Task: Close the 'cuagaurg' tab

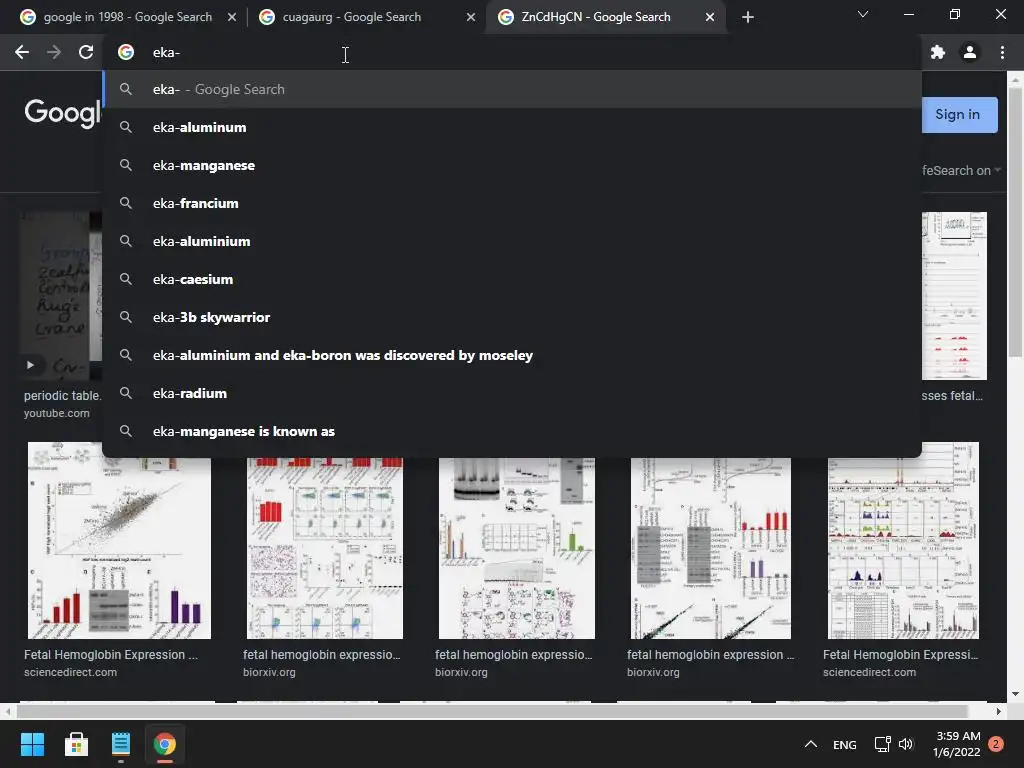Action: tap(471, 17)
